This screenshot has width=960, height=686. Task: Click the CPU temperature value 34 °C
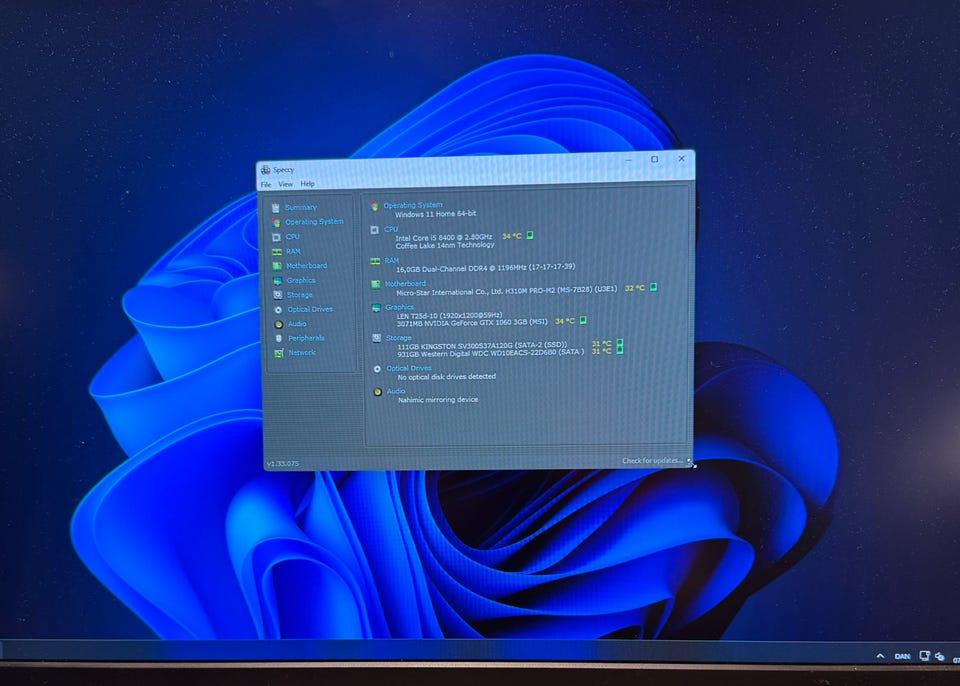click(x=512, y=236)
